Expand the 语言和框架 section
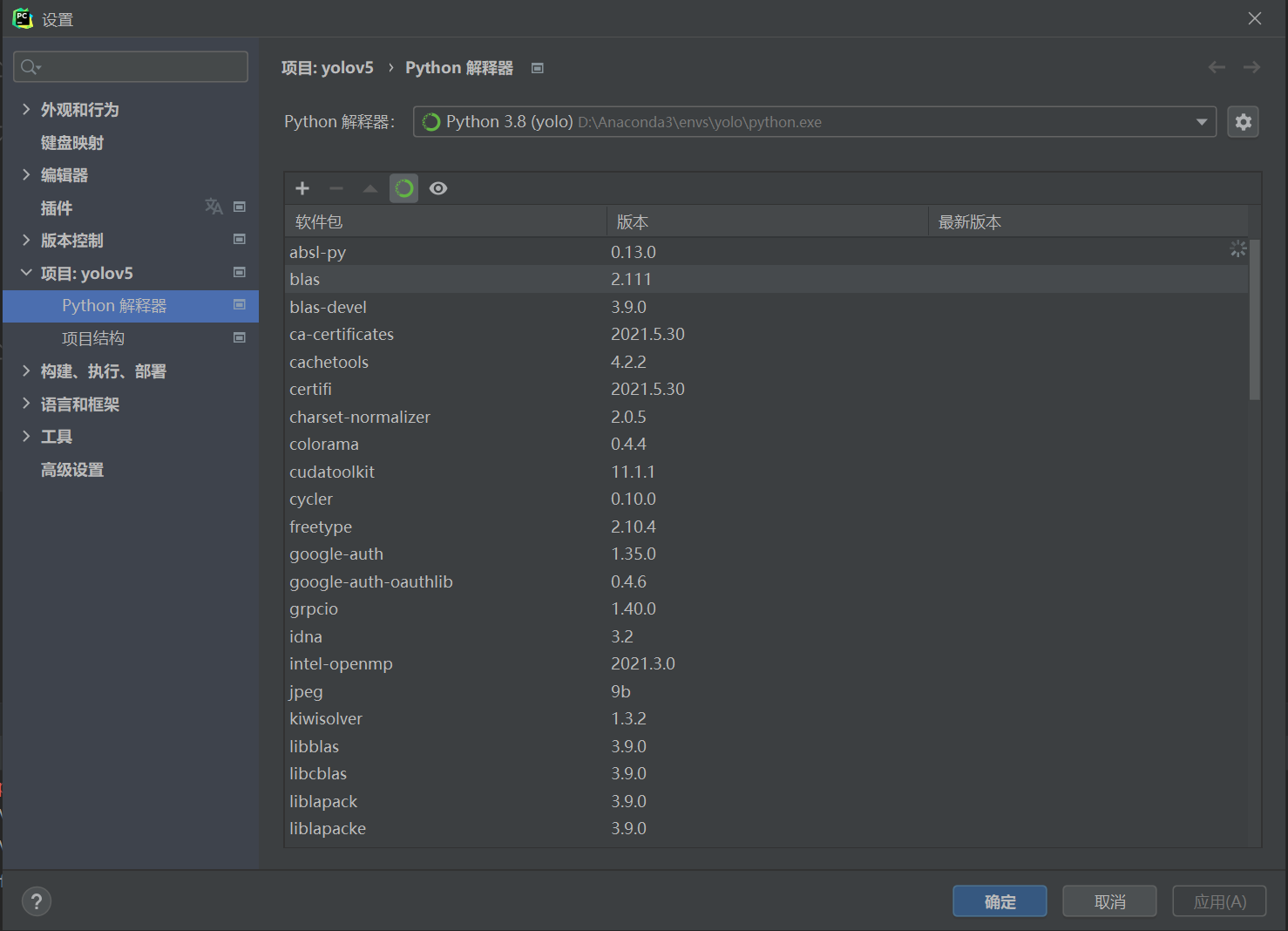Image resolution: width=1288 pixels, height=931 pixels. point(26,404)
